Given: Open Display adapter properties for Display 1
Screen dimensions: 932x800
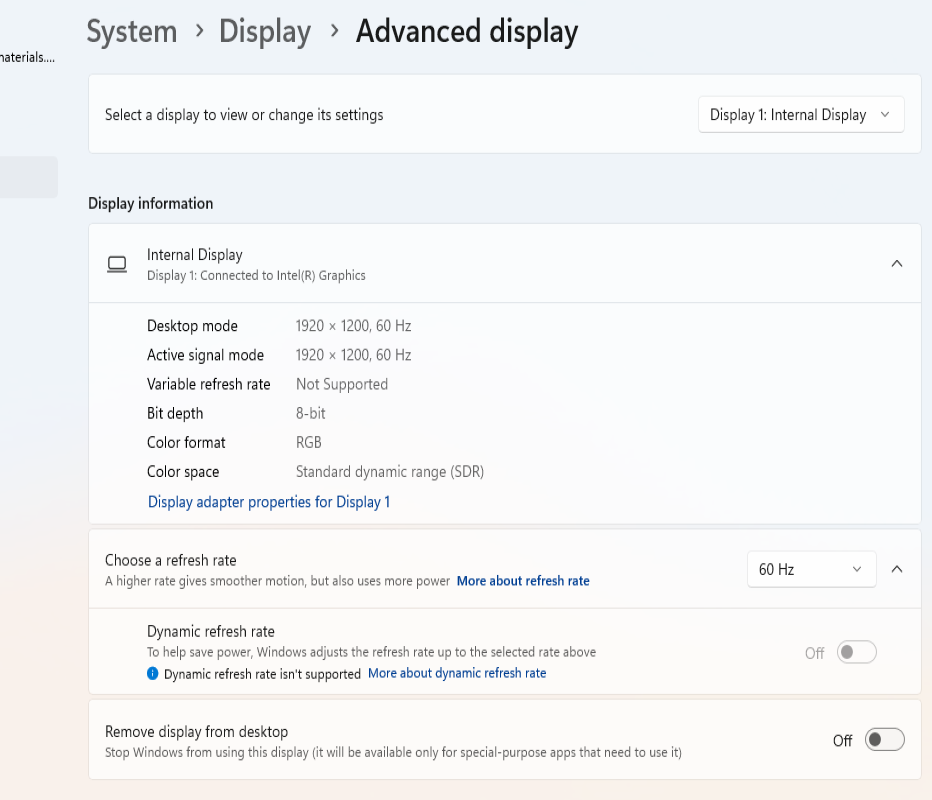Looking at the screenshot, I should click(269, 502).
